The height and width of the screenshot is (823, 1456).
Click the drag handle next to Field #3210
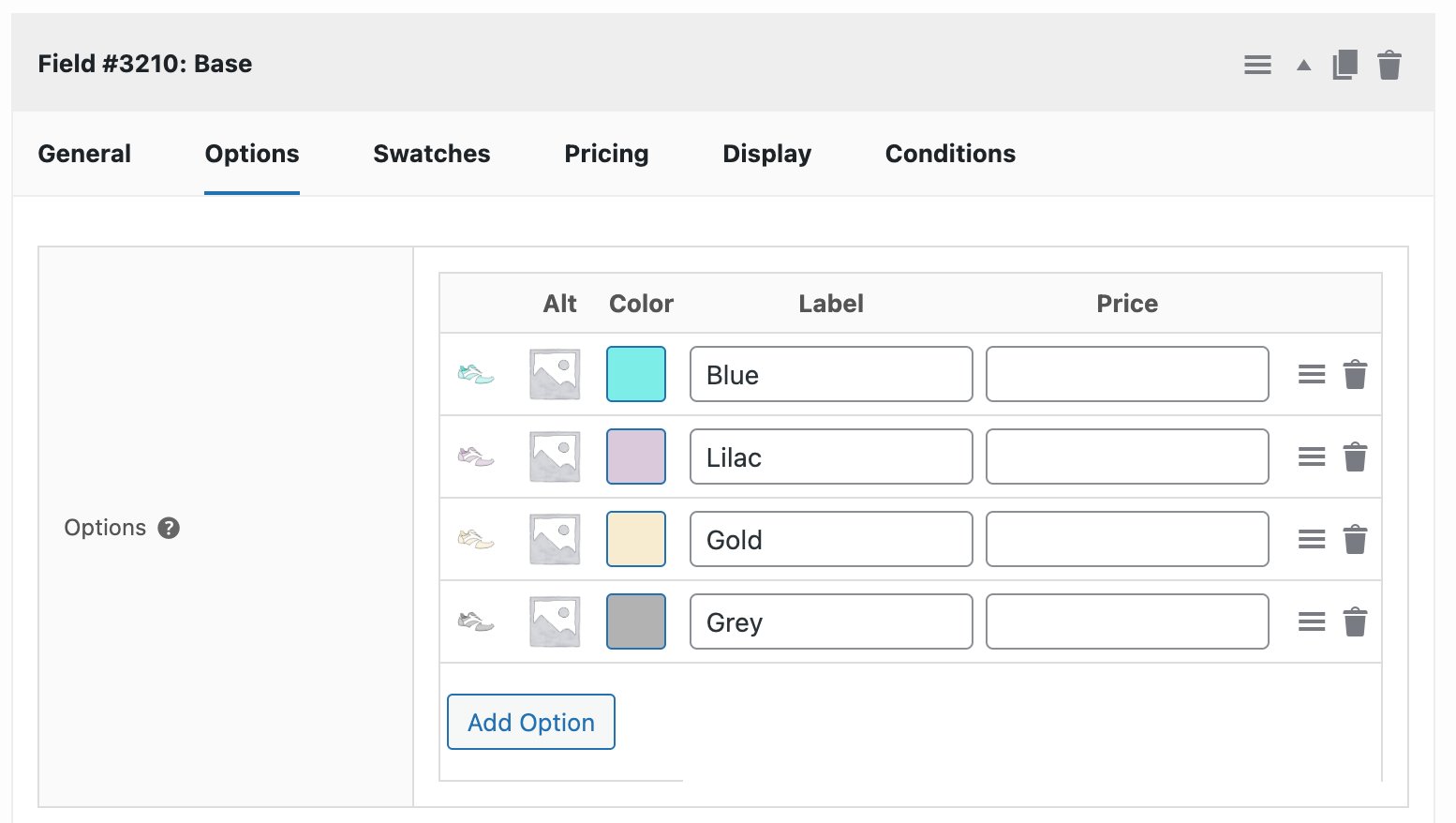click(1257, 64)
